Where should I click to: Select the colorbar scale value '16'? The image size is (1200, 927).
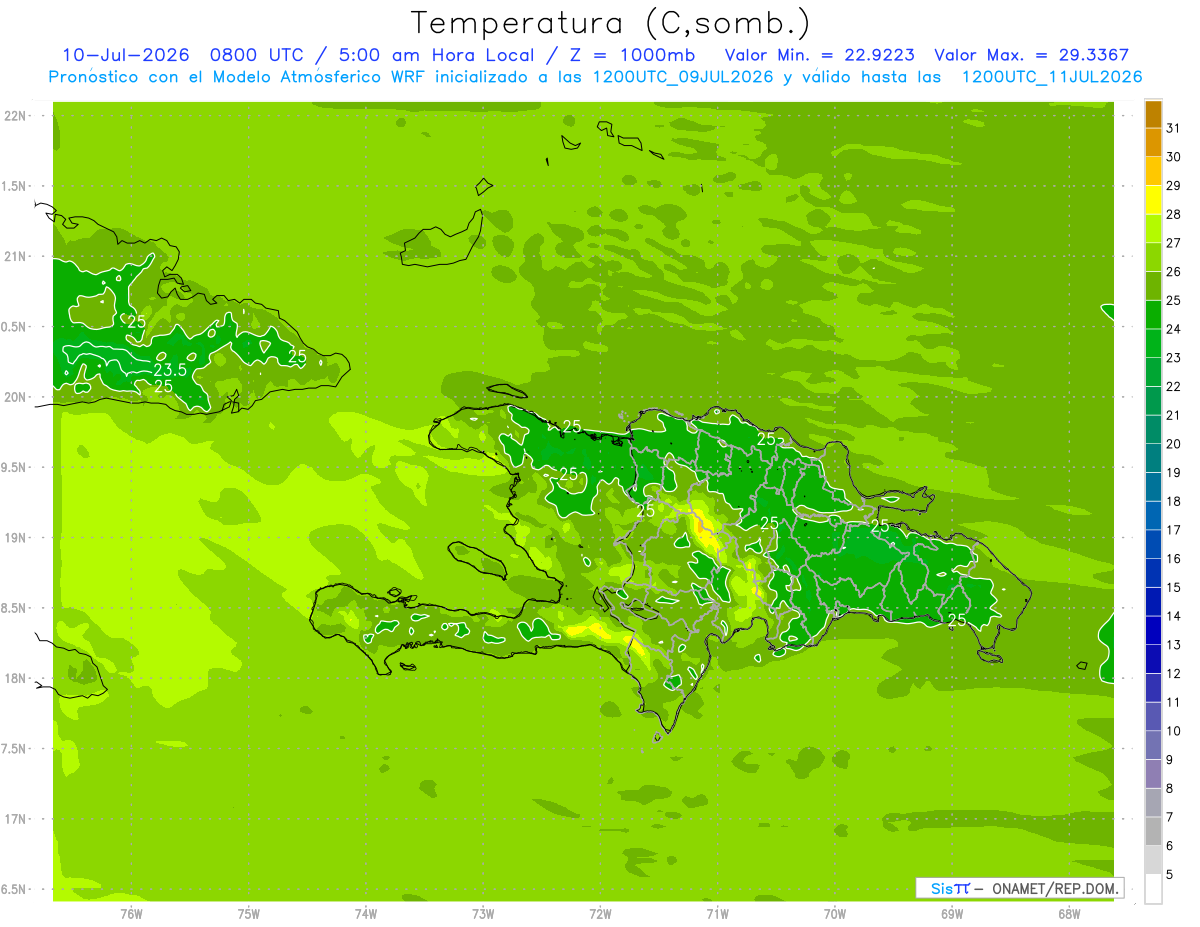click(1173, 558)
